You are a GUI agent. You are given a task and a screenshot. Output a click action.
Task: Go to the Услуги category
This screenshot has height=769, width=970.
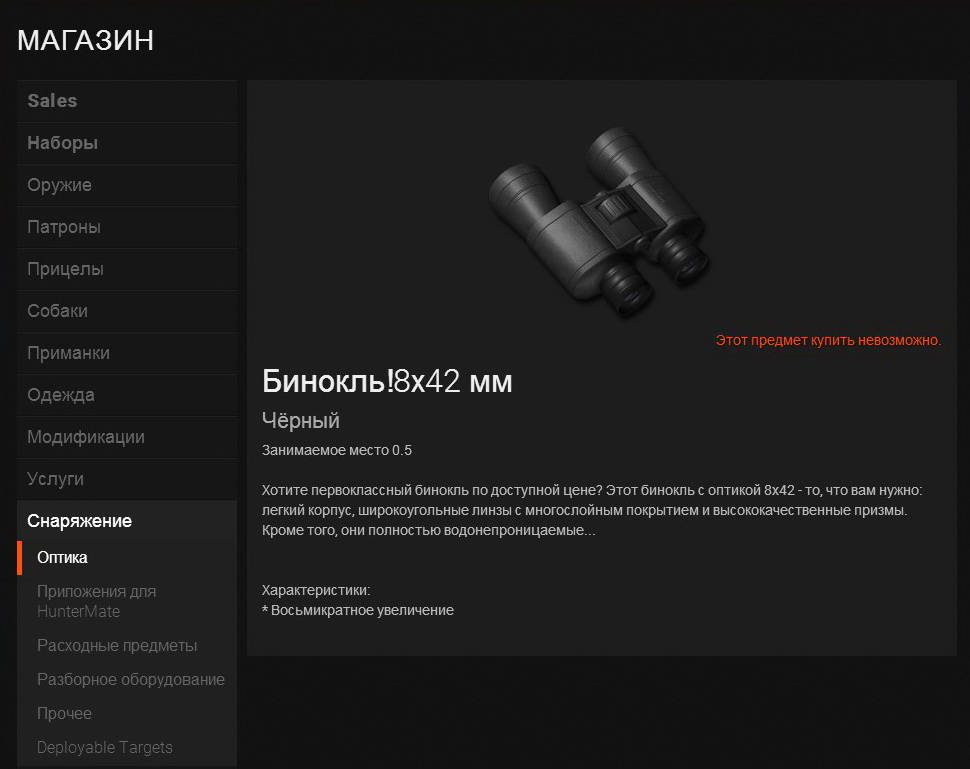pyautogui.click(x=127, y=479)
